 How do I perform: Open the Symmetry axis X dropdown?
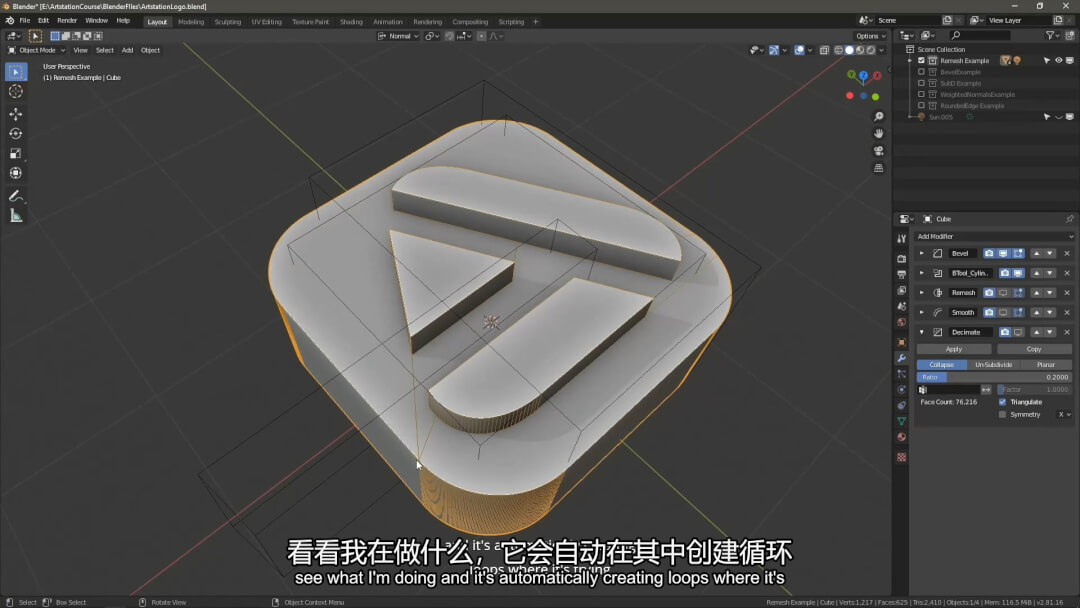(x=1064, y=415)
